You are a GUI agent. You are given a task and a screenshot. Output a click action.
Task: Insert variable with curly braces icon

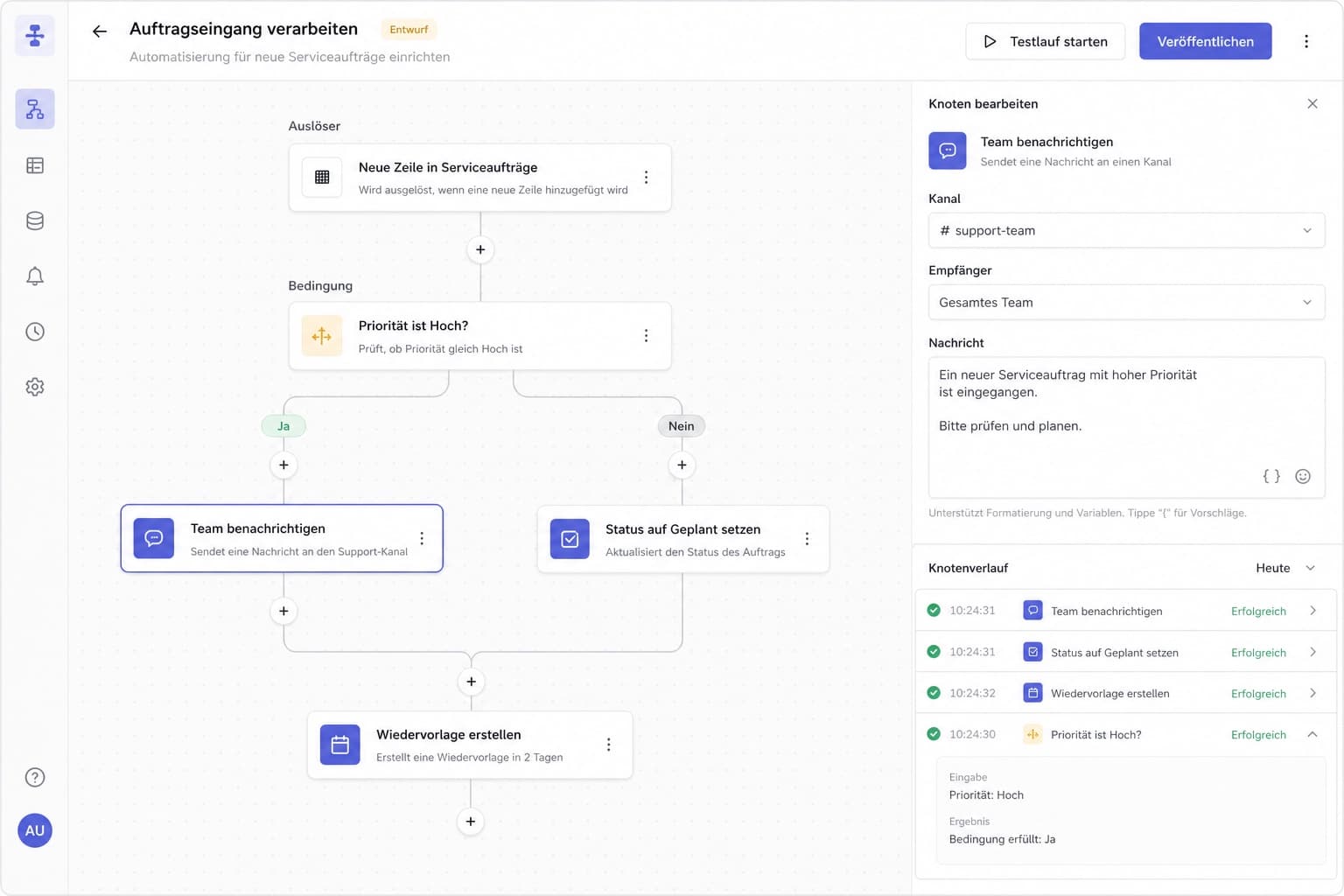coord(1271,476)
